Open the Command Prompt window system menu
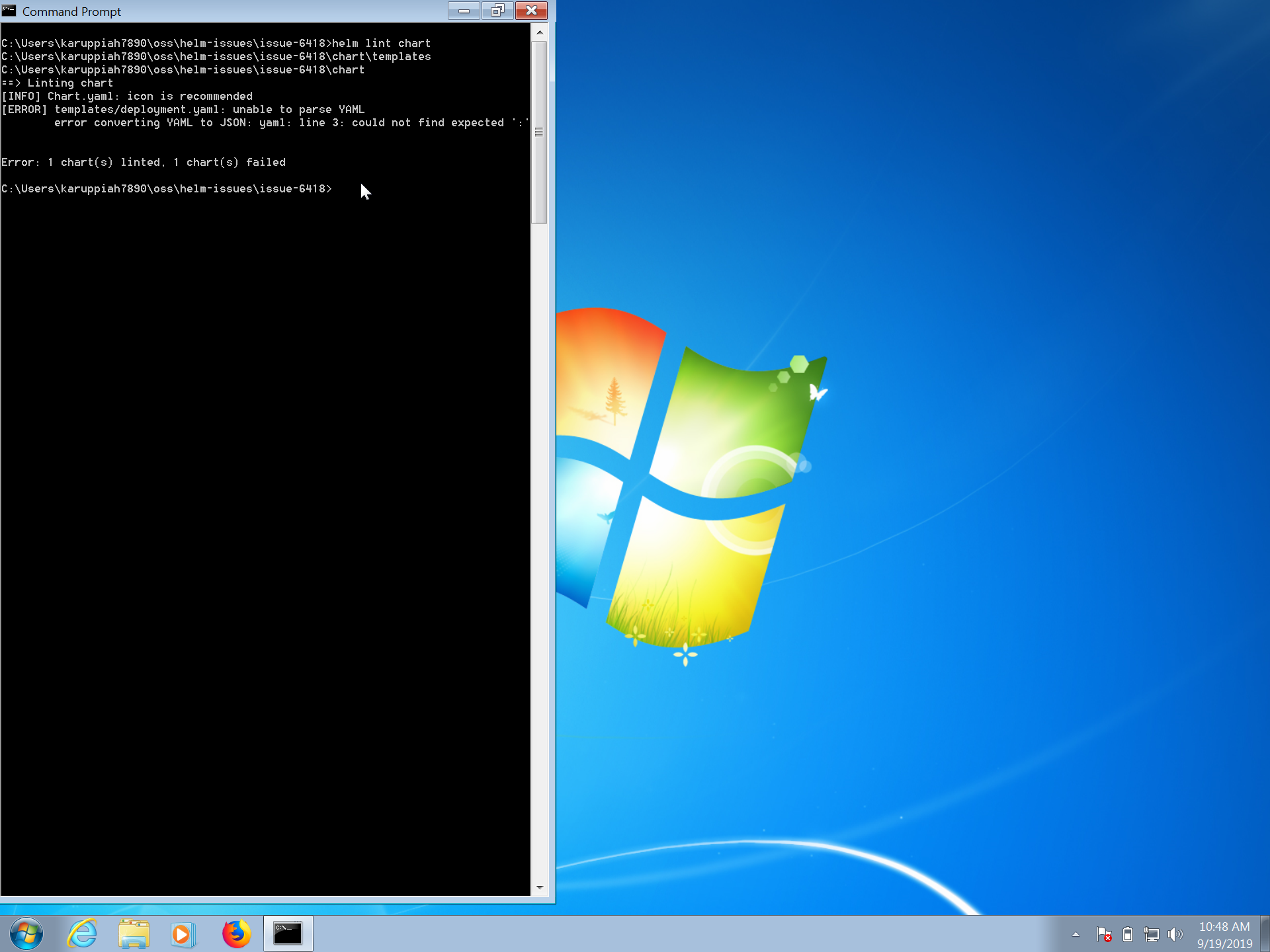This screenshot has width=1270, height=952. [10, 11]
